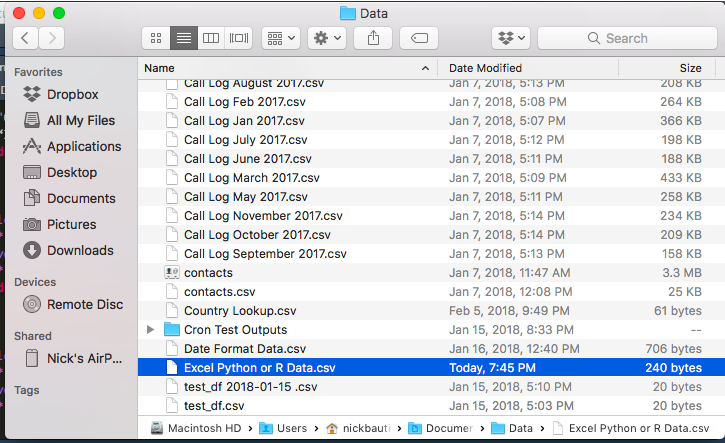The width and height of the screenshot is (725, 443).
Task: Click in the Search field
Action: [625, 38]
